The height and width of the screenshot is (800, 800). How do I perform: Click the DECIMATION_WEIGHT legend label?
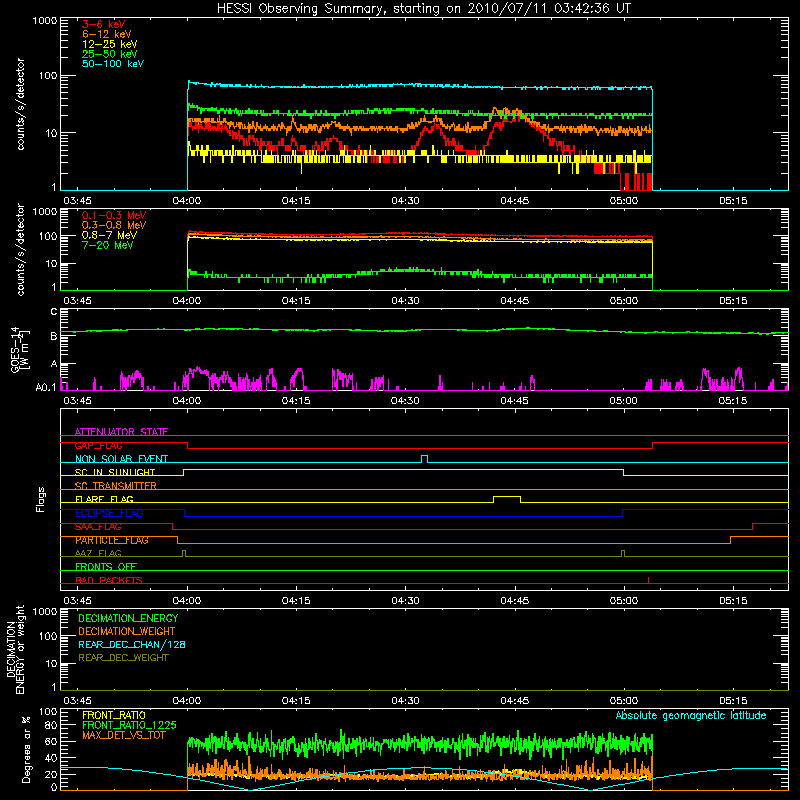coord(127,631)
